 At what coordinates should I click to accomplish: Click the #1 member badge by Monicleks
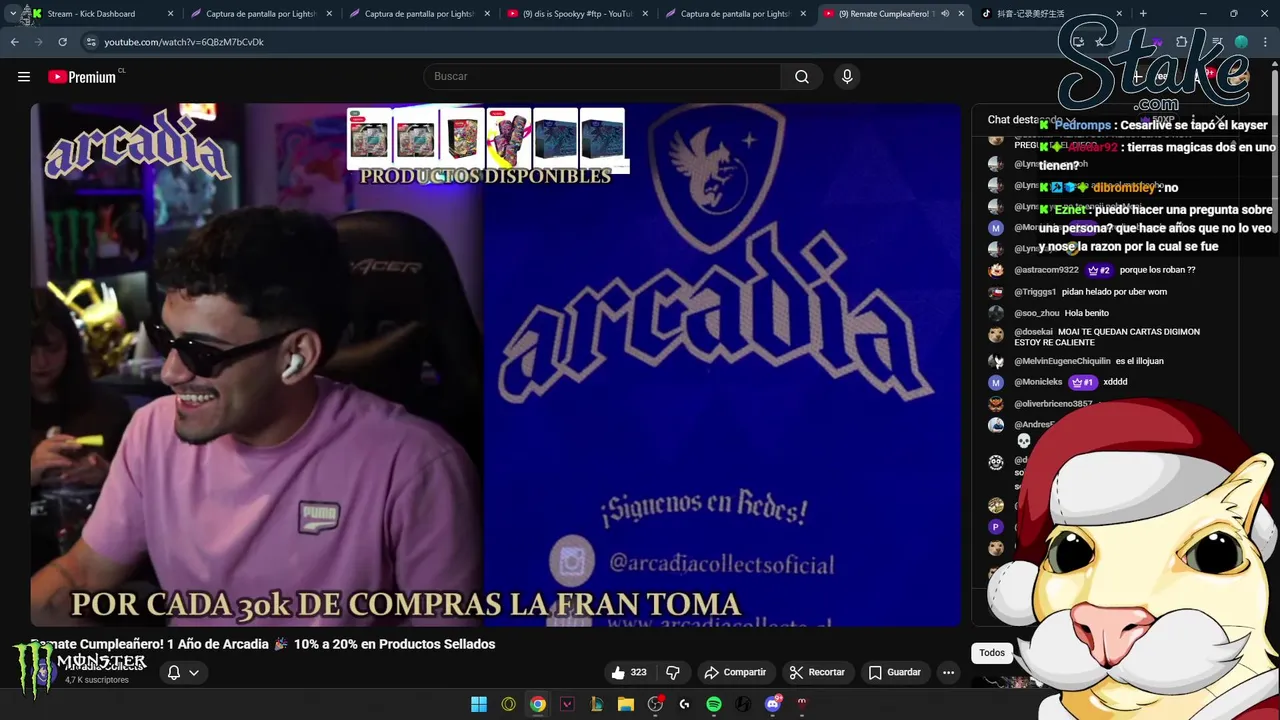pyautogui.click(x=1082, y=382)
